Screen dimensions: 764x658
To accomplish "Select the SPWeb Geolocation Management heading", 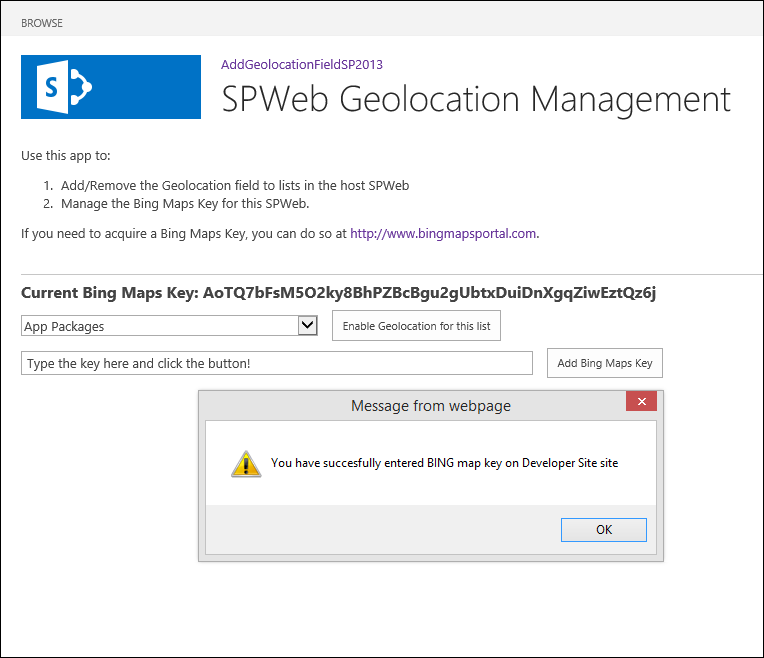I will pos(476,99).
